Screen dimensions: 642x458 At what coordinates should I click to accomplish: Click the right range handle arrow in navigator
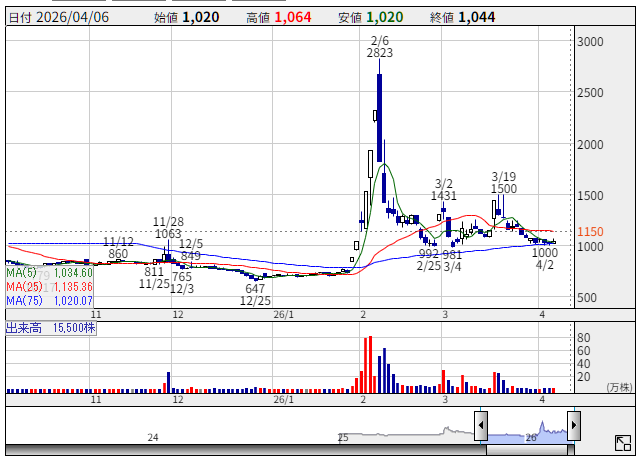point(573,426)
